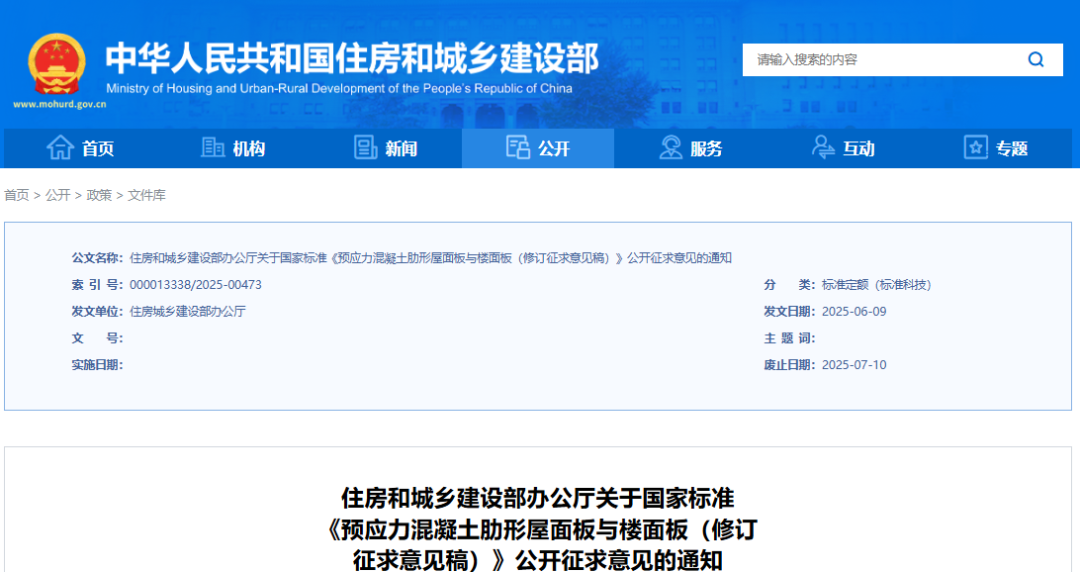Click the 发文单位 field label

click(x=97, y=311)
